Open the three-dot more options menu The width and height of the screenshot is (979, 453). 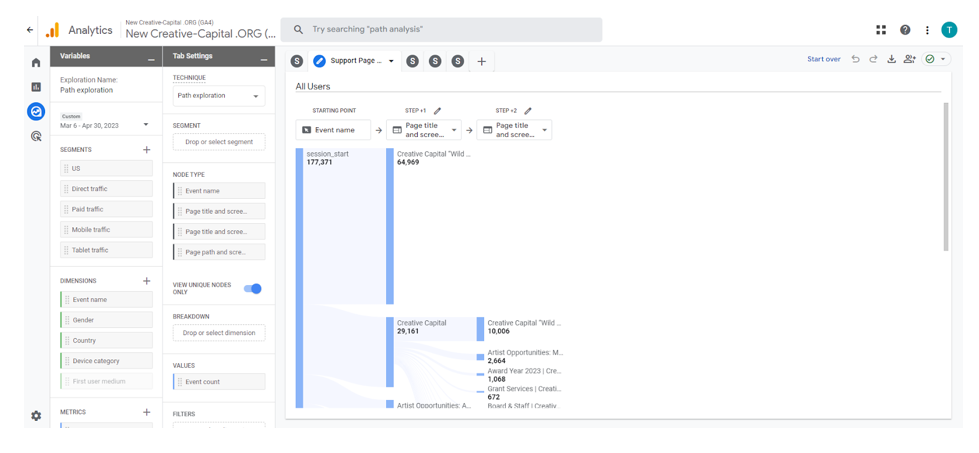coord(927,29)
